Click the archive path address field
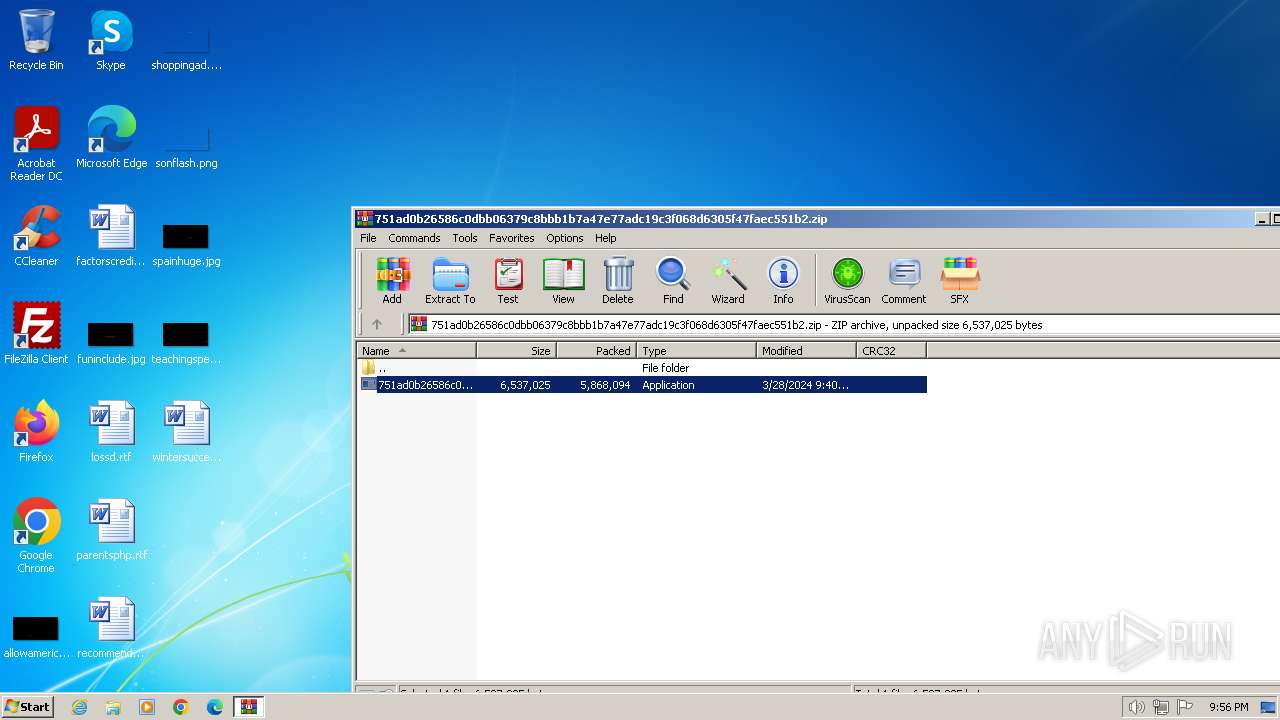Viewport: 1280px width, 720px height. point(843,324)
